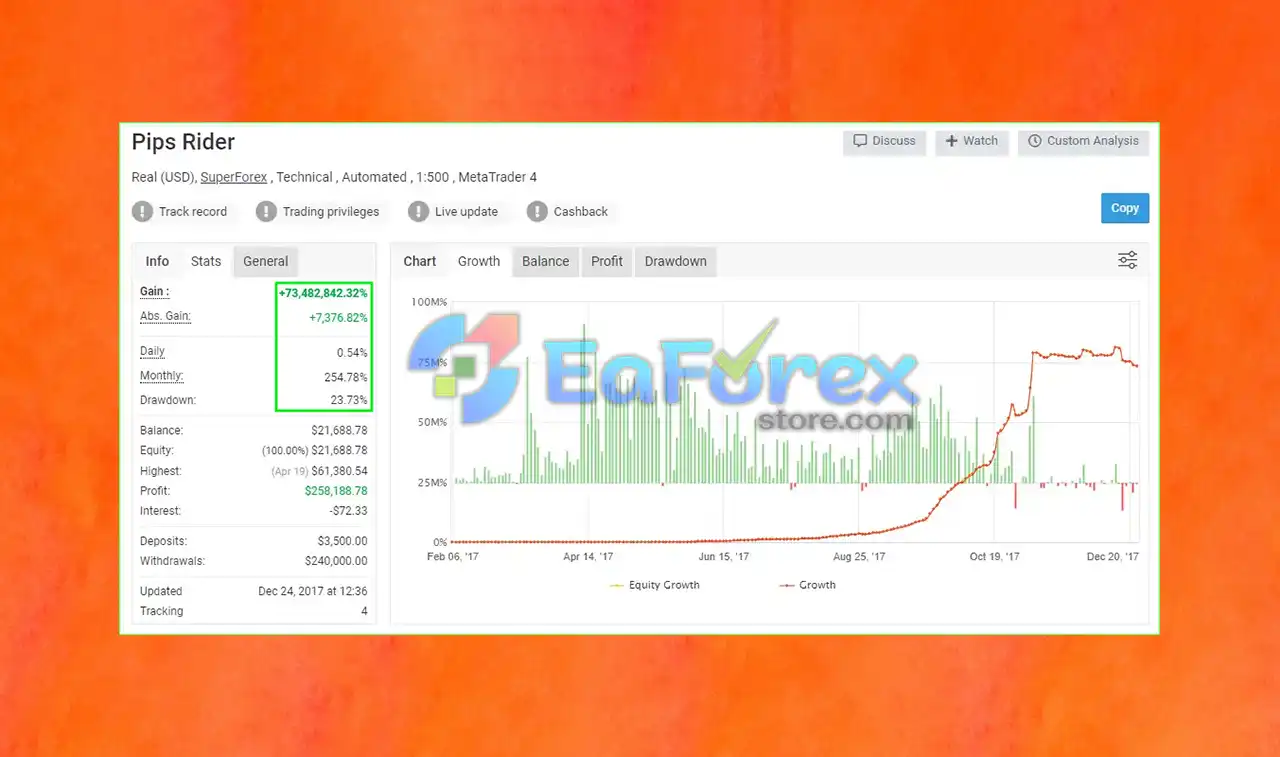1280x757 pixels.
Task: Switch to the Stats tab
Action: pos(206,261)
